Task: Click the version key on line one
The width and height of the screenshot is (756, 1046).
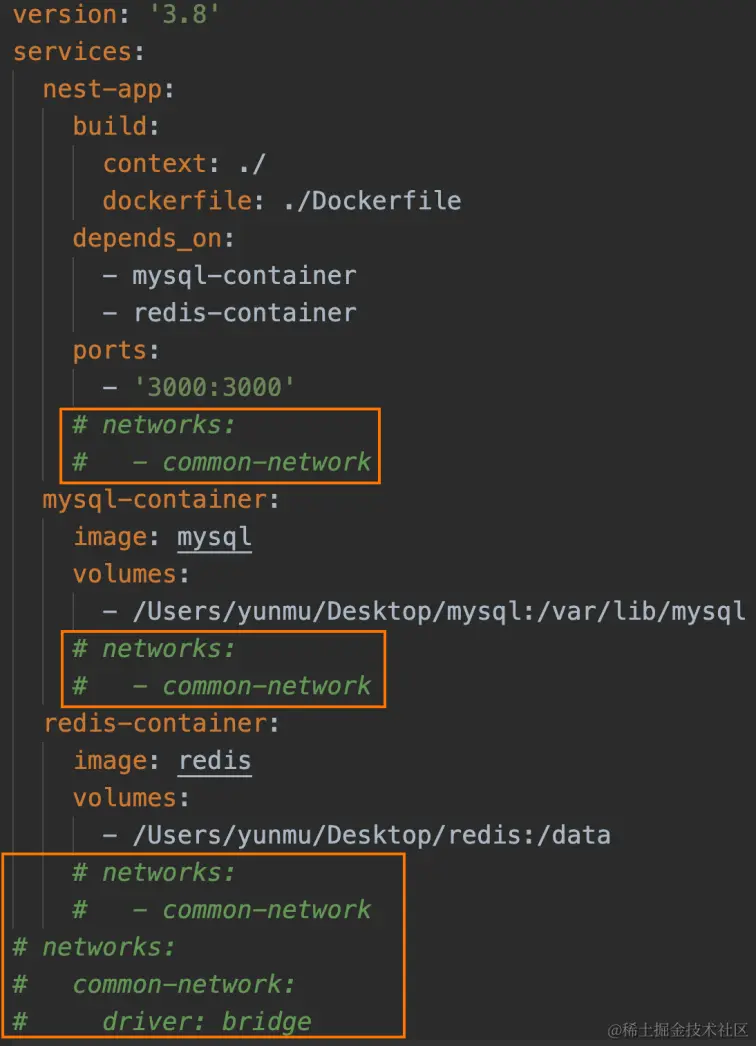Action: 65,15
